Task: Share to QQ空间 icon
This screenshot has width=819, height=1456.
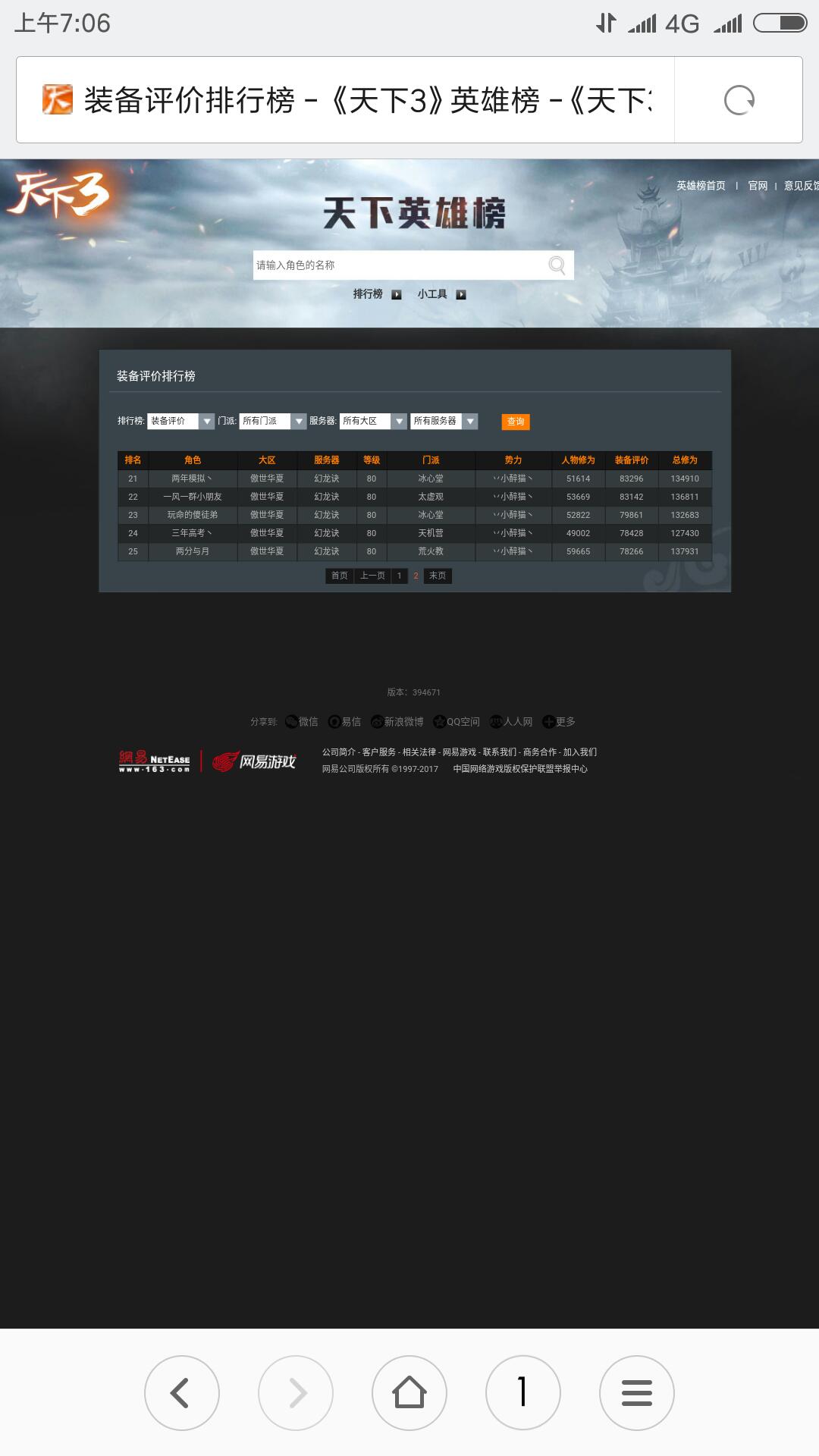Action: click(439, 721)
